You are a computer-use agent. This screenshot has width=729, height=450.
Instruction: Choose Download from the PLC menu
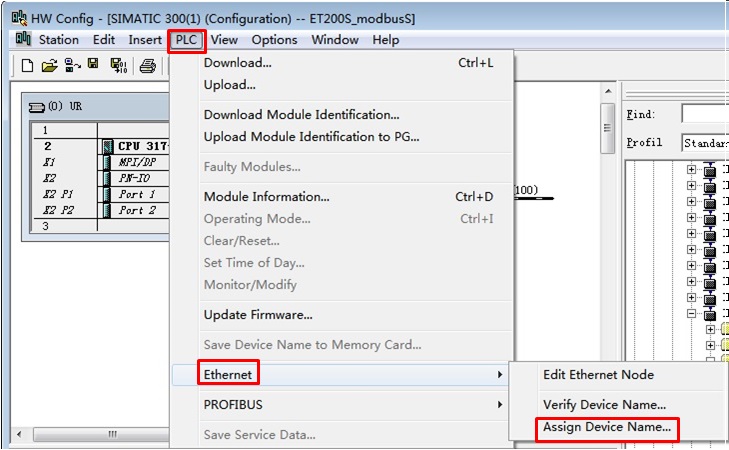coord(238,63)
